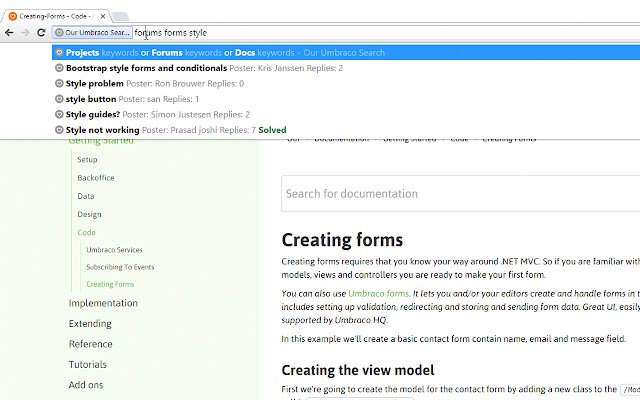Expand the Tutorials section in the sidebar
640x400 pixels.
88,364
